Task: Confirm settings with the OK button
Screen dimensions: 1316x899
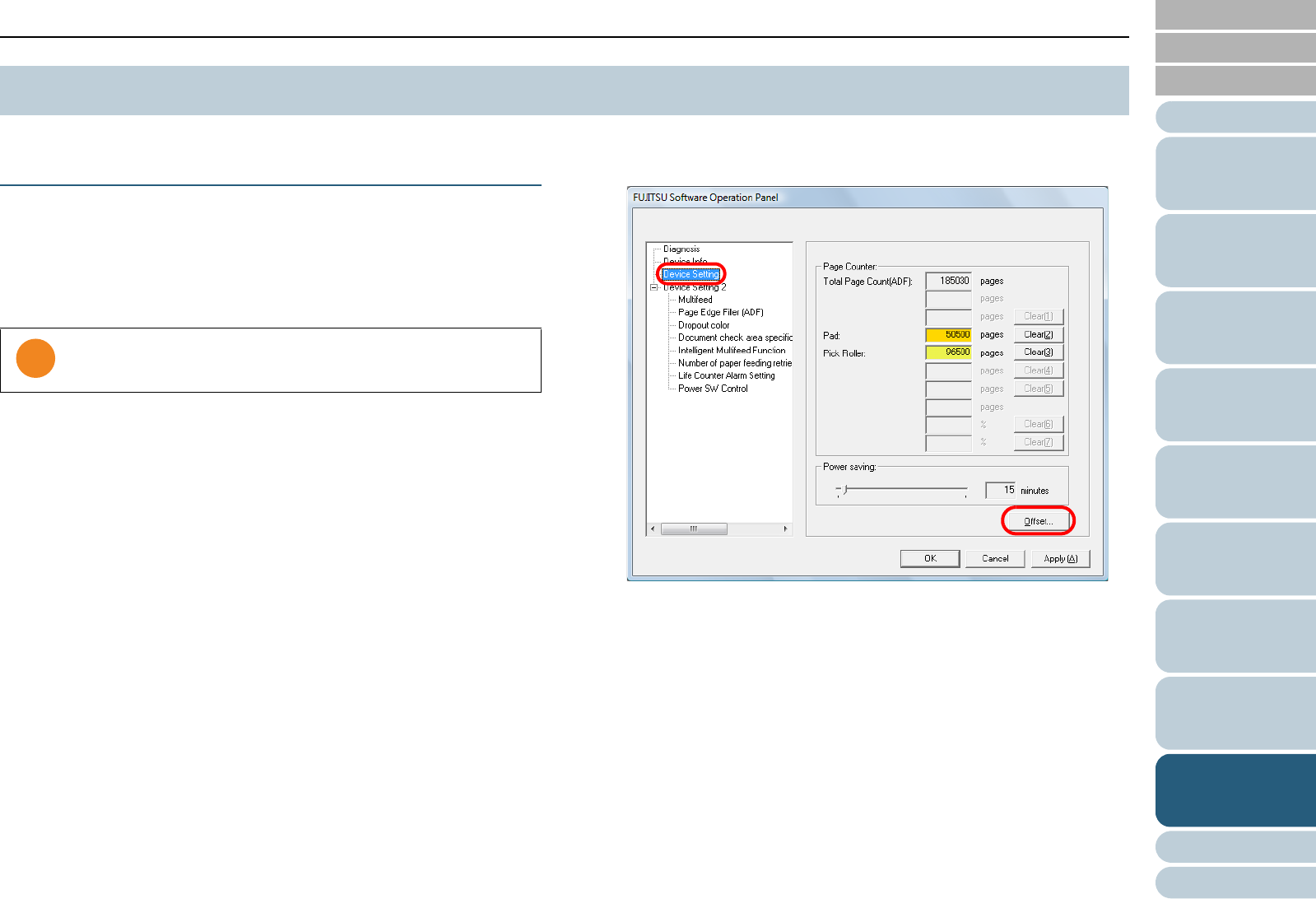Action: pyautogui.click(x=930, y=558)
